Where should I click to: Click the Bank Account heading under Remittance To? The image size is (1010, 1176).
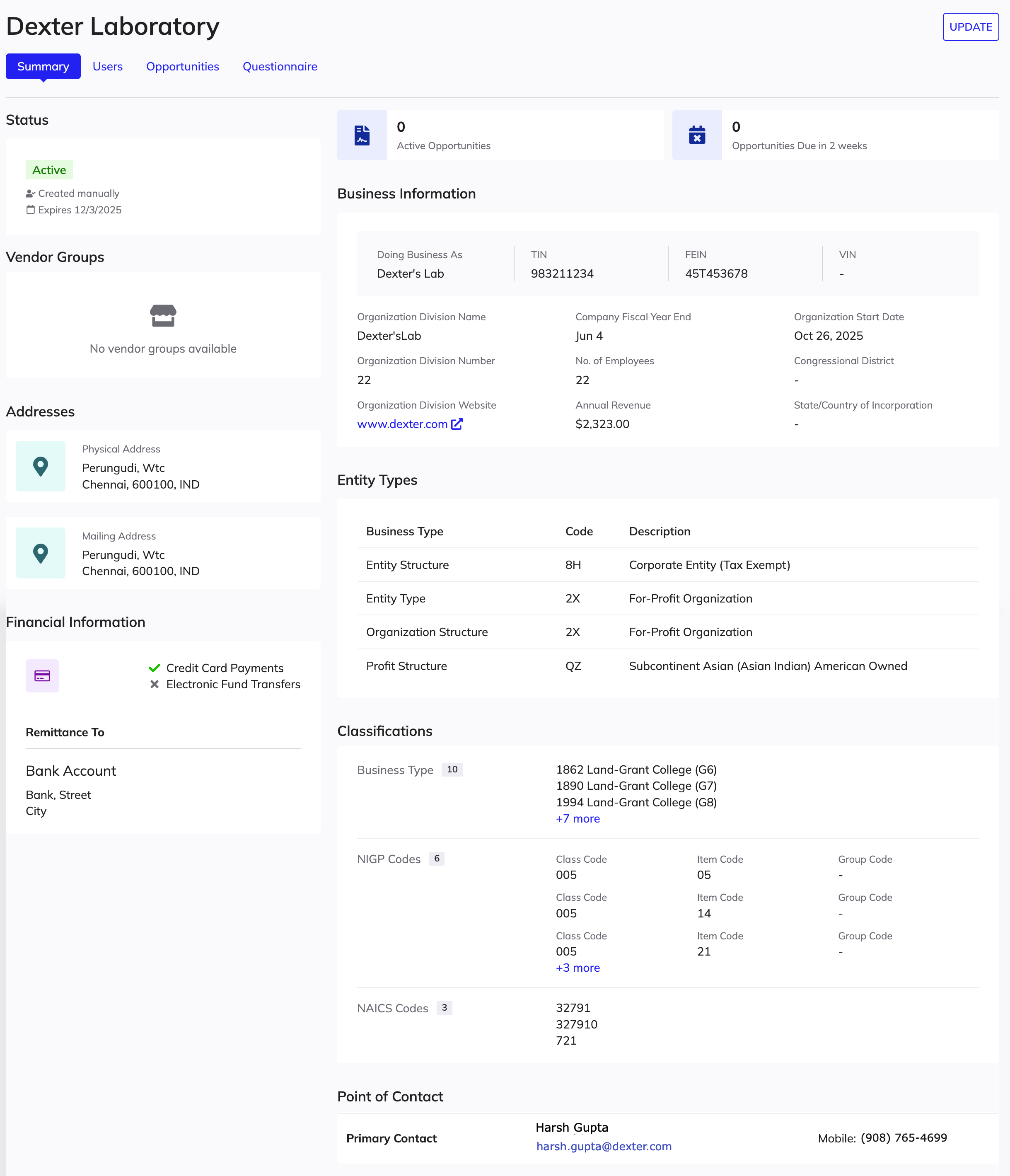71,771
